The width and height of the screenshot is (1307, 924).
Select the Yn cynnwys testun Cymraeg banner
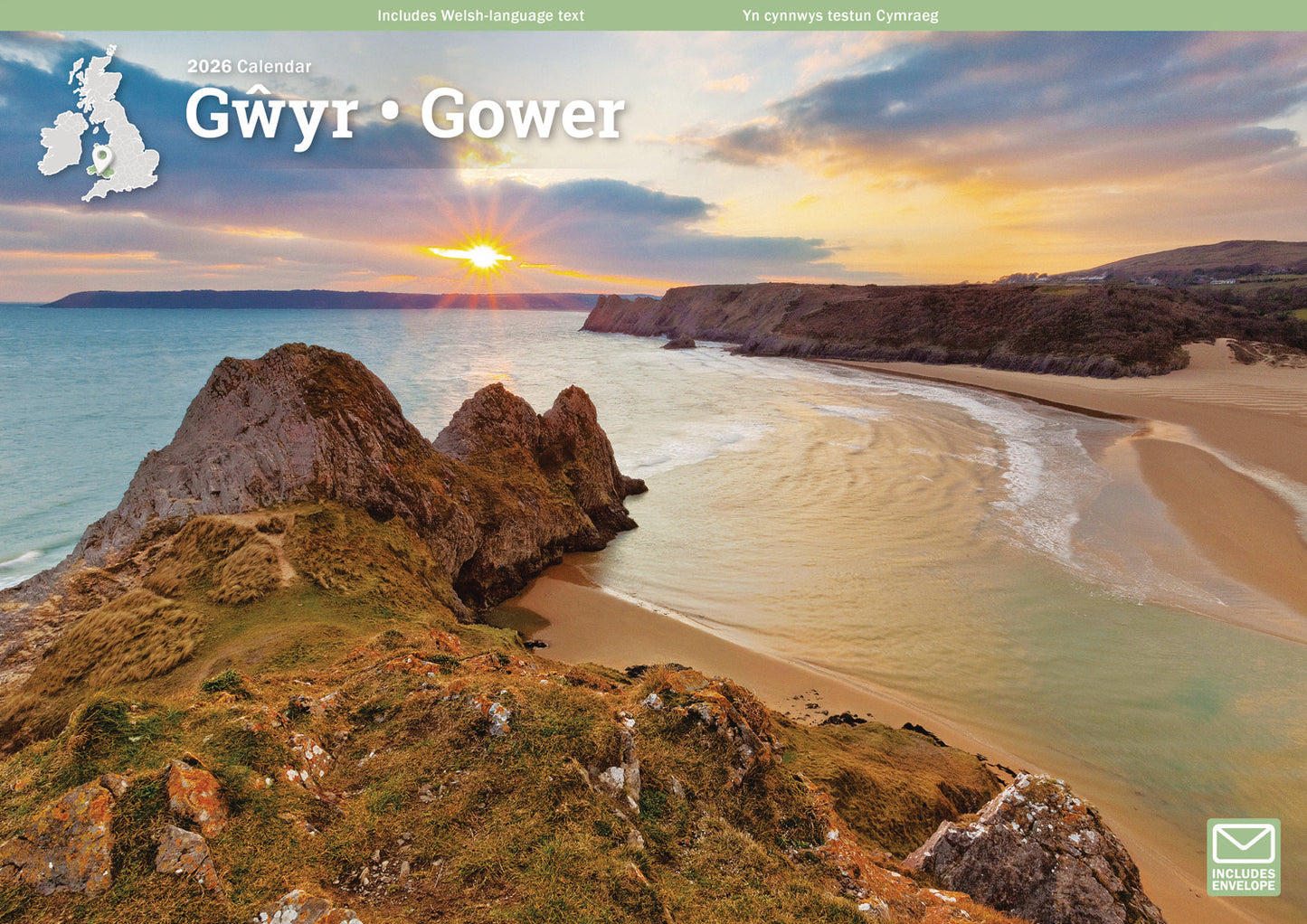(839, 14)
